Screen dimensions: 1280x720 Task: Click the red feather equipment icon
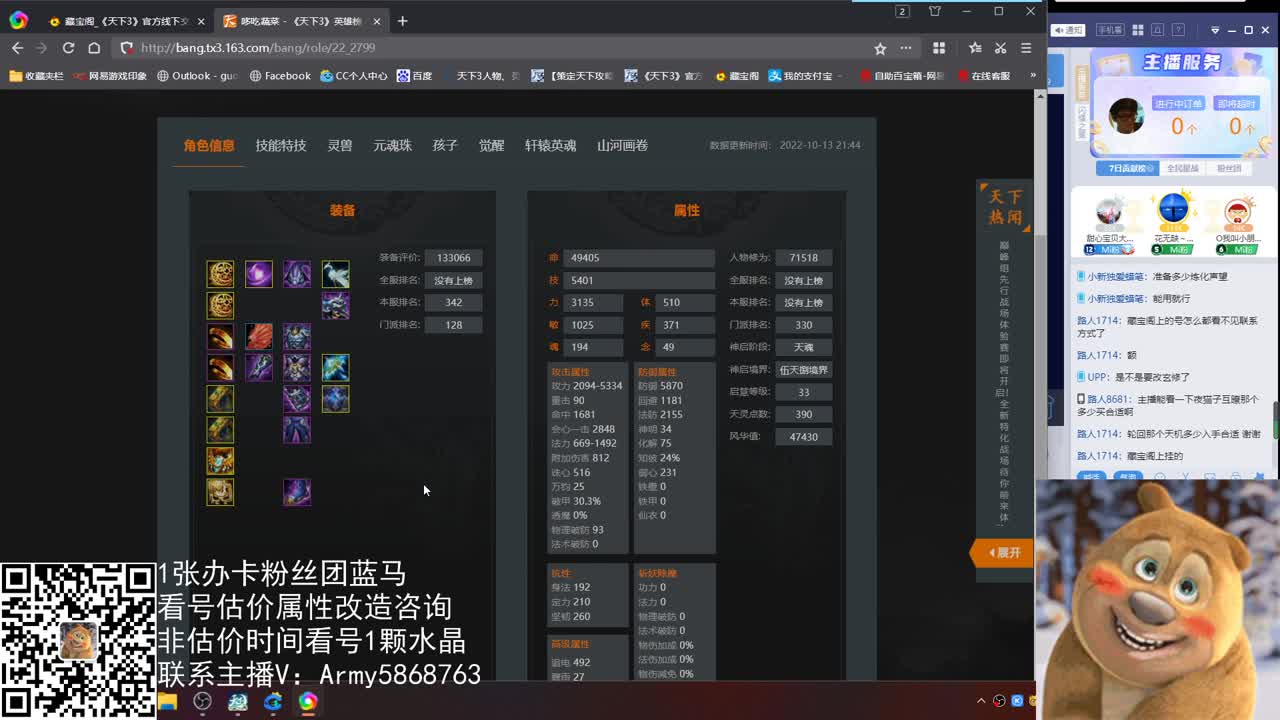pos(259,336)
